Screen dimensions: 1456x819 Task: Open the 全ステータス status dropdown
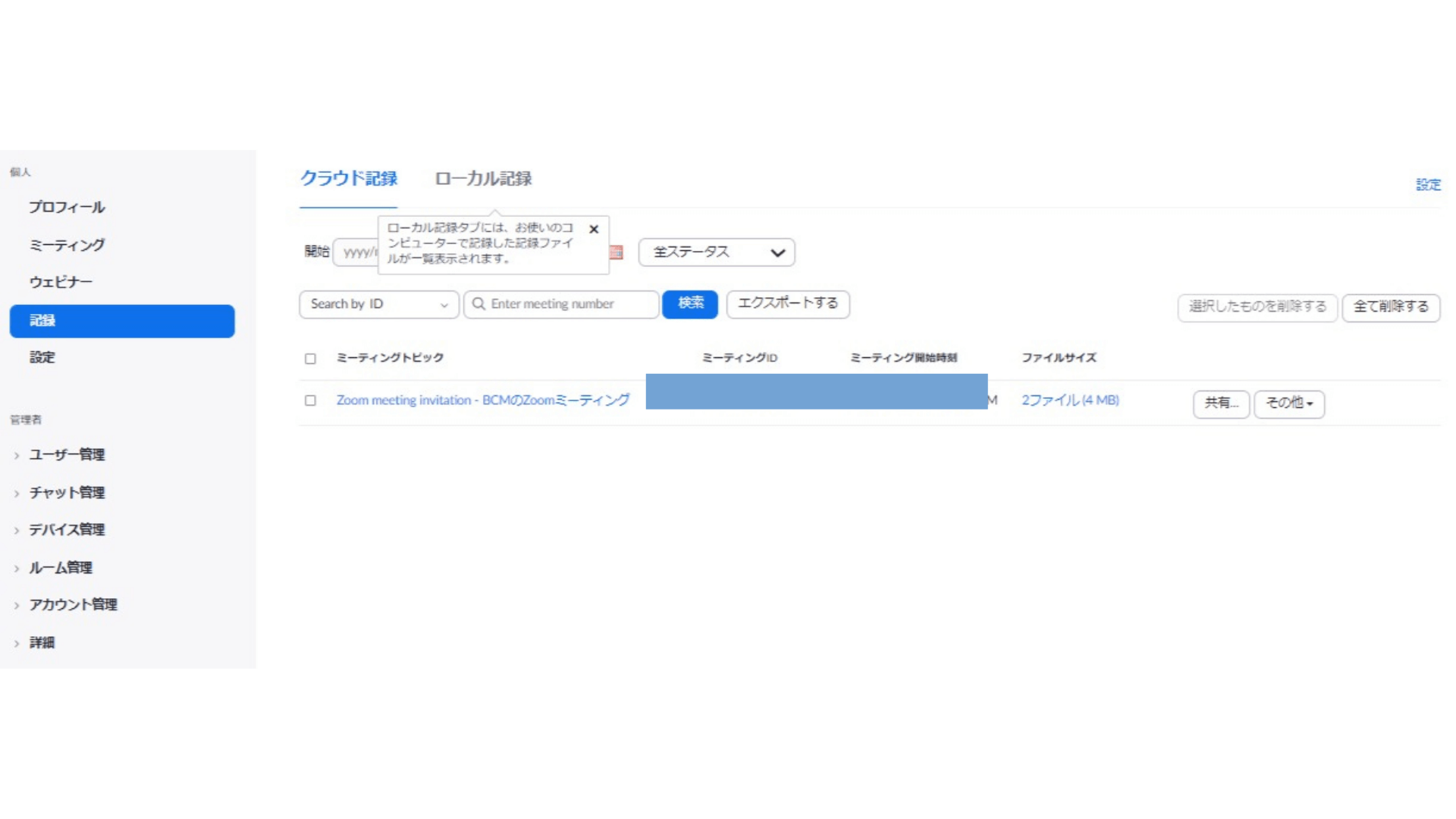(714, 253)
